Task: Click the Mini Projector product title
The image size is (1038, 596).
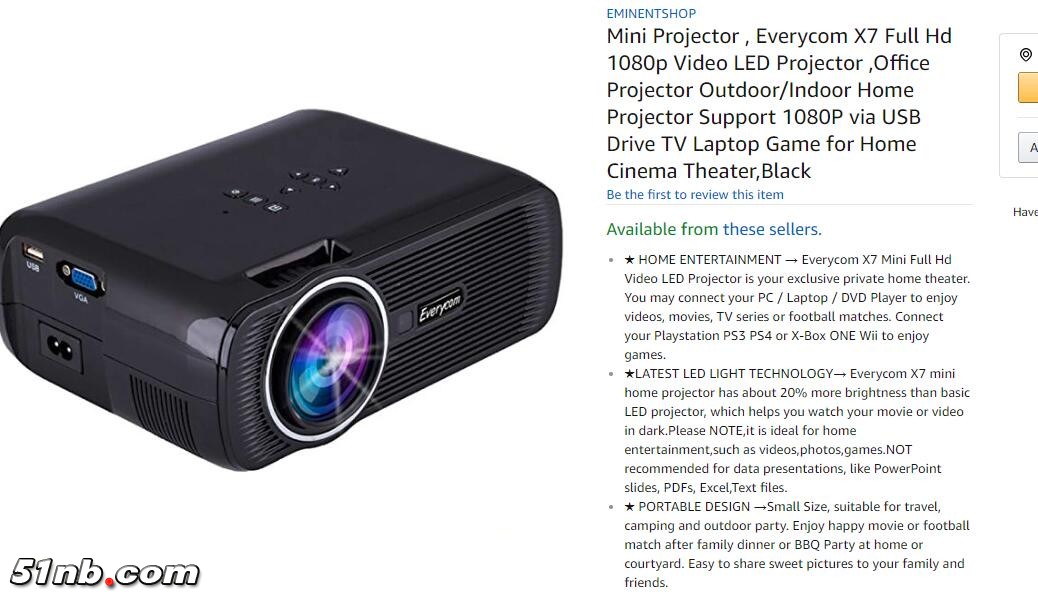Action: click(779, 103)
